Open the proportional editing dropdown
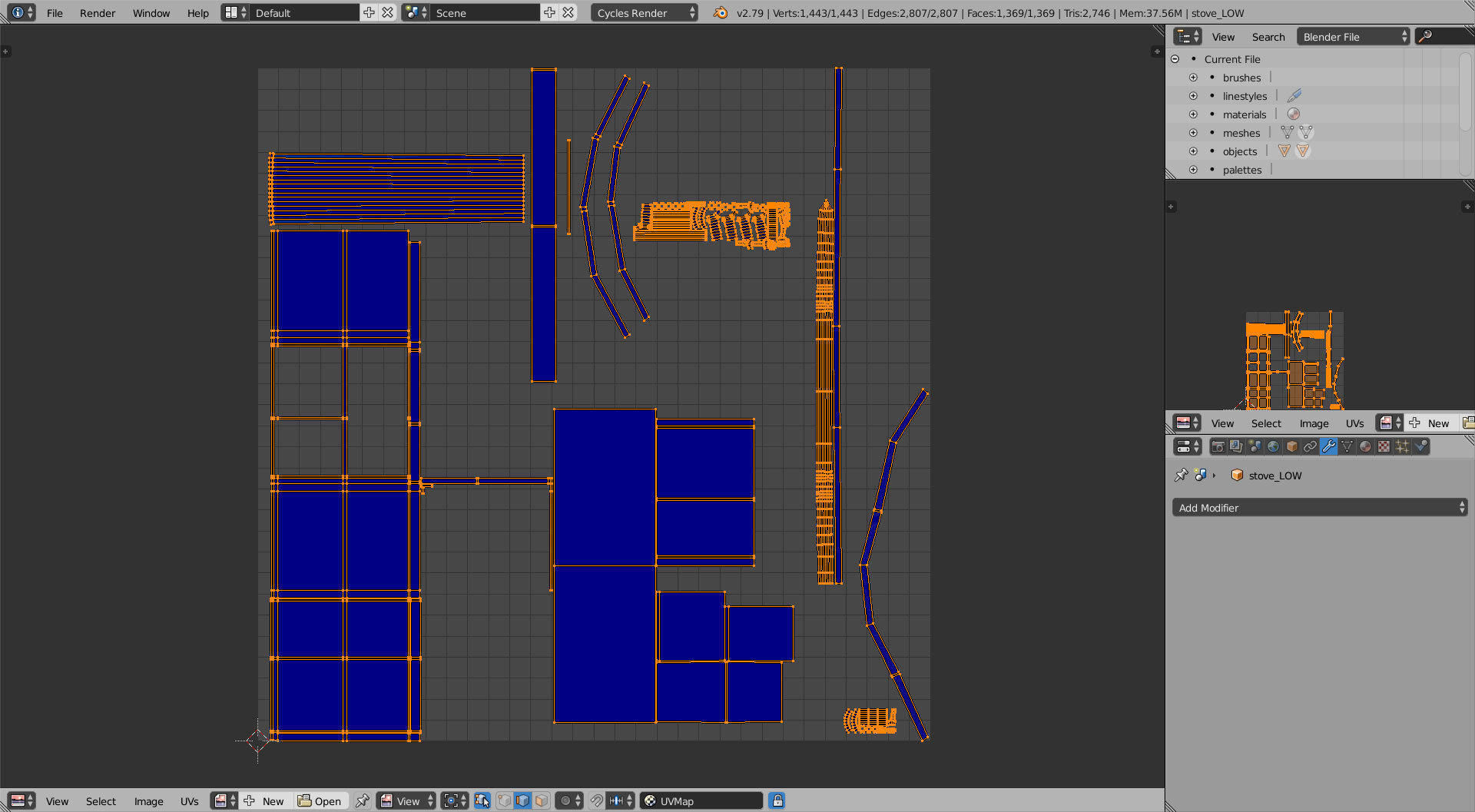This screenshot has height=812, width=1475. click(569, 801)
